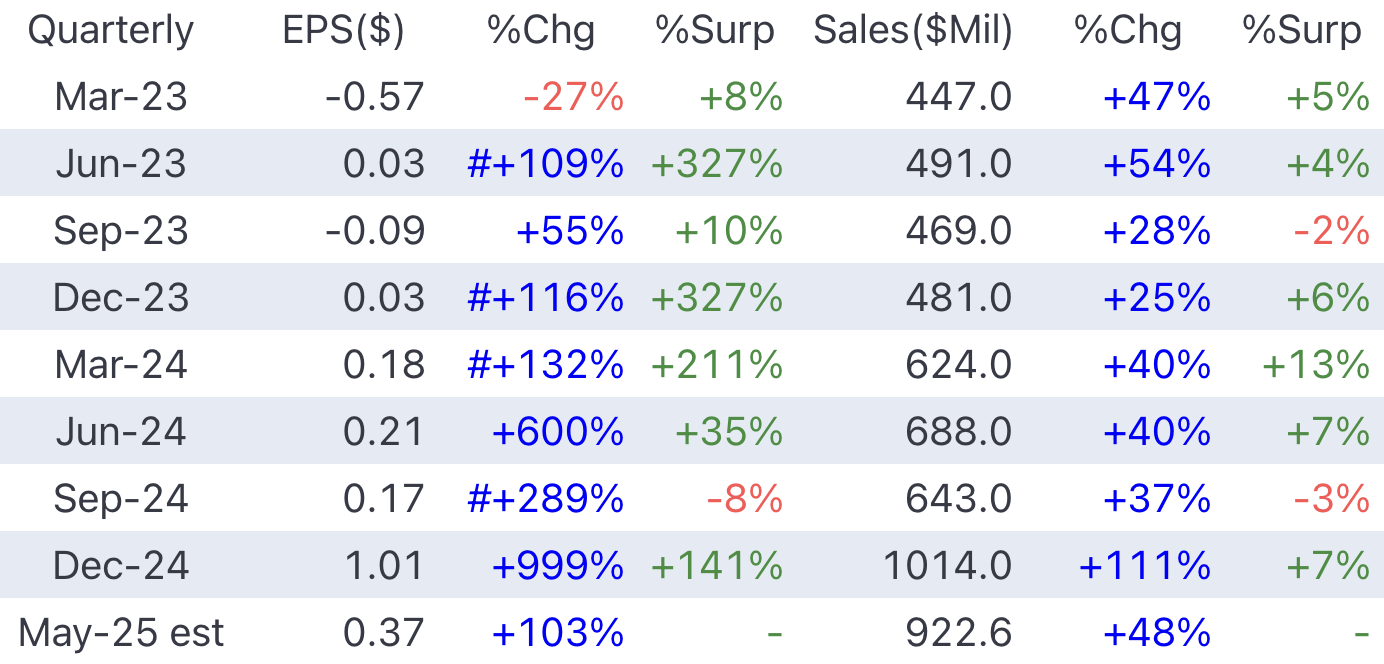Select the Dec-24 quarter label
The width and height of the screenshot is (1384, 664).
(x=121, y=566)
